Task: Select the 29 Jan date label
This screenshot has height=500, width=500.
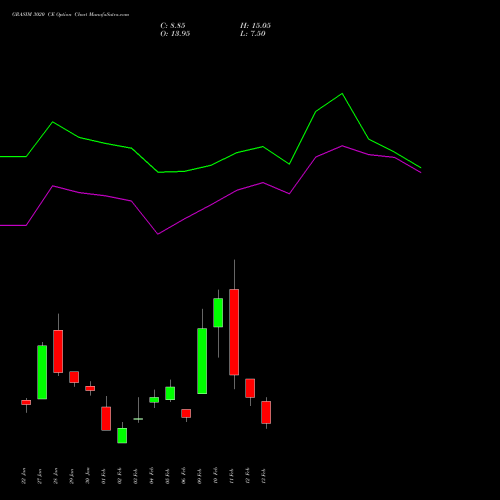Action: click(71, 476)
